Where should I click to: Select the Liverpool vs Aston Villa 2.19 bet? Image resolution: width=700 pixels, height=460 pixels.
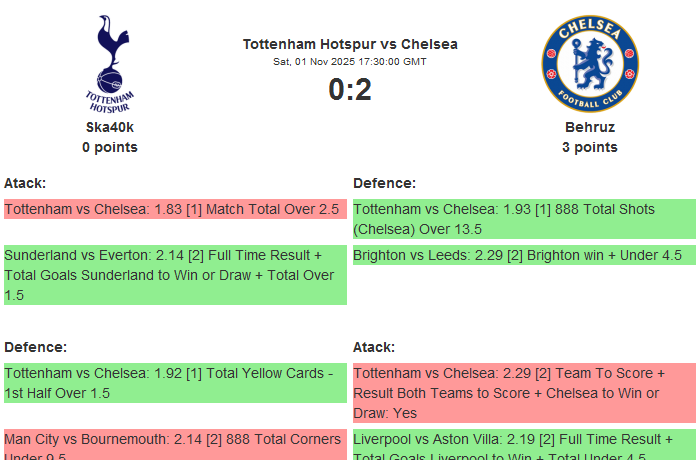pos(523,445)
